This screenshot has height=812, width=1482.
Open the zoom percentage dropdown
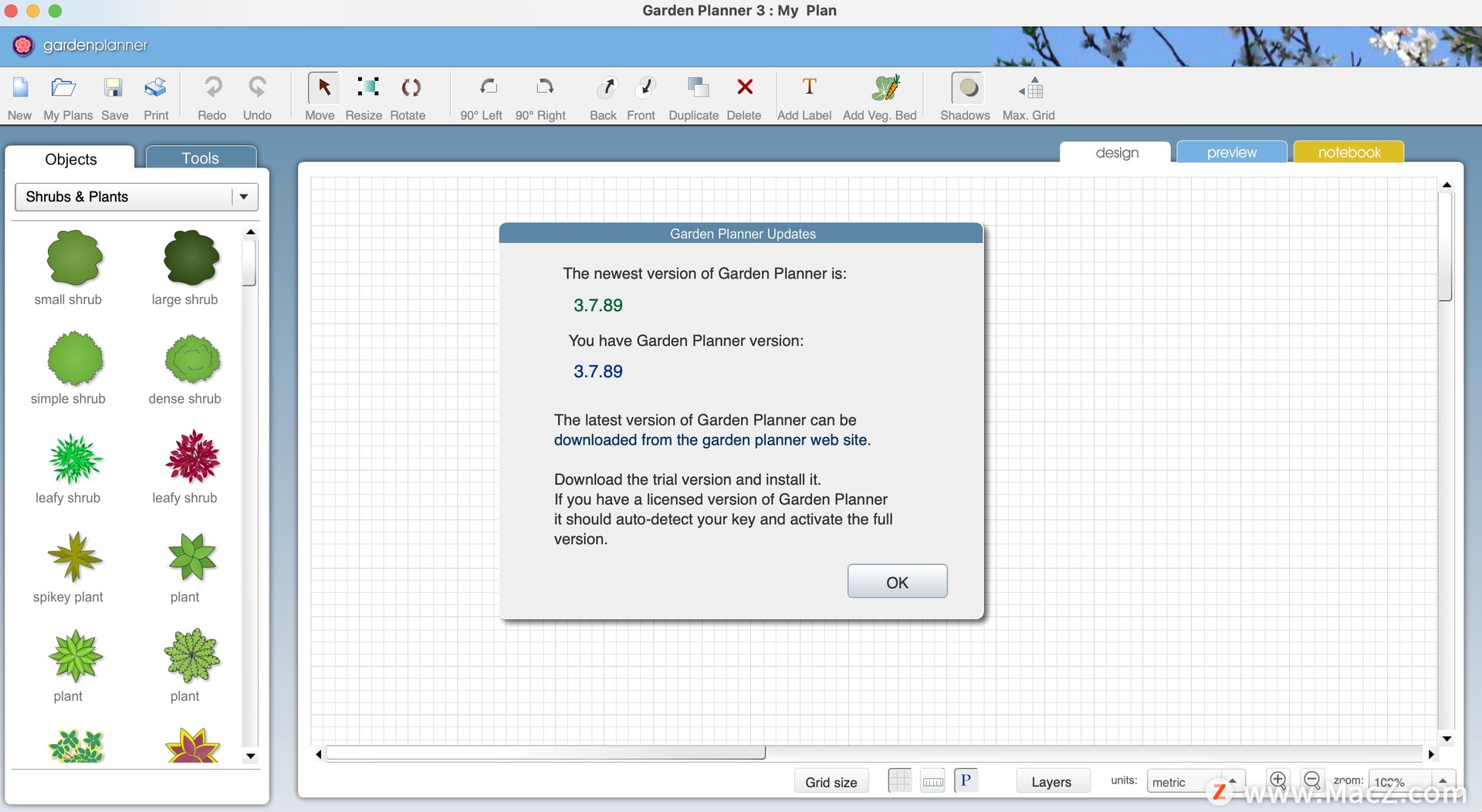[1412, 782]
